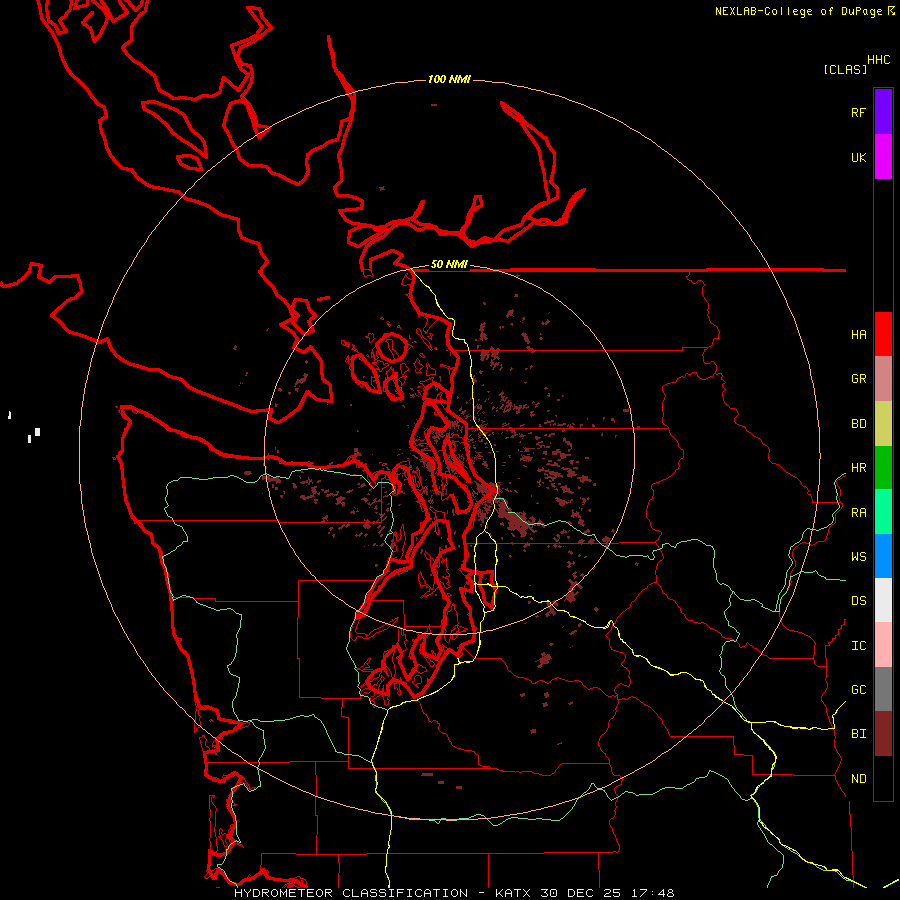The image size is (900, 900).
Task: Click the DS white legend swatch
Action: (883, 600)
